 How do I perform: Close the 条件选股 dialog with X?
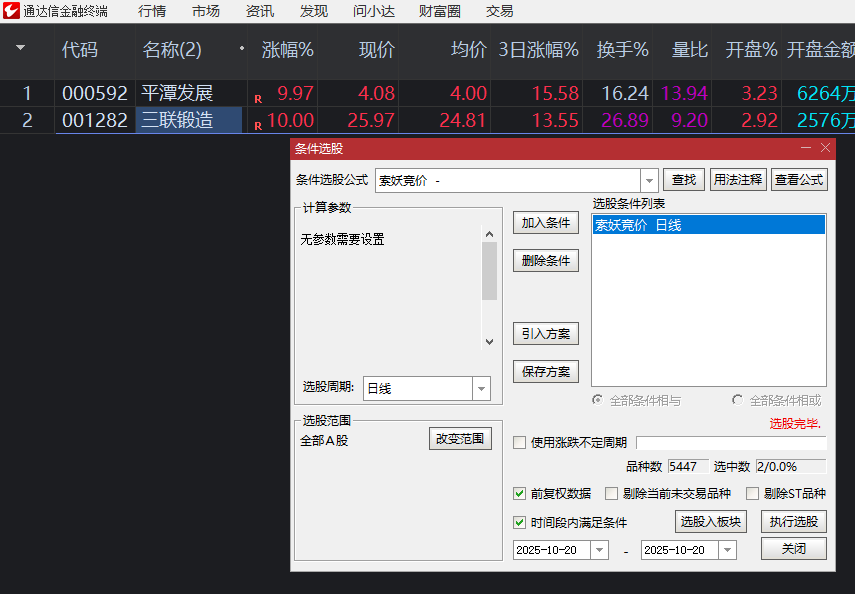(825, 148)
